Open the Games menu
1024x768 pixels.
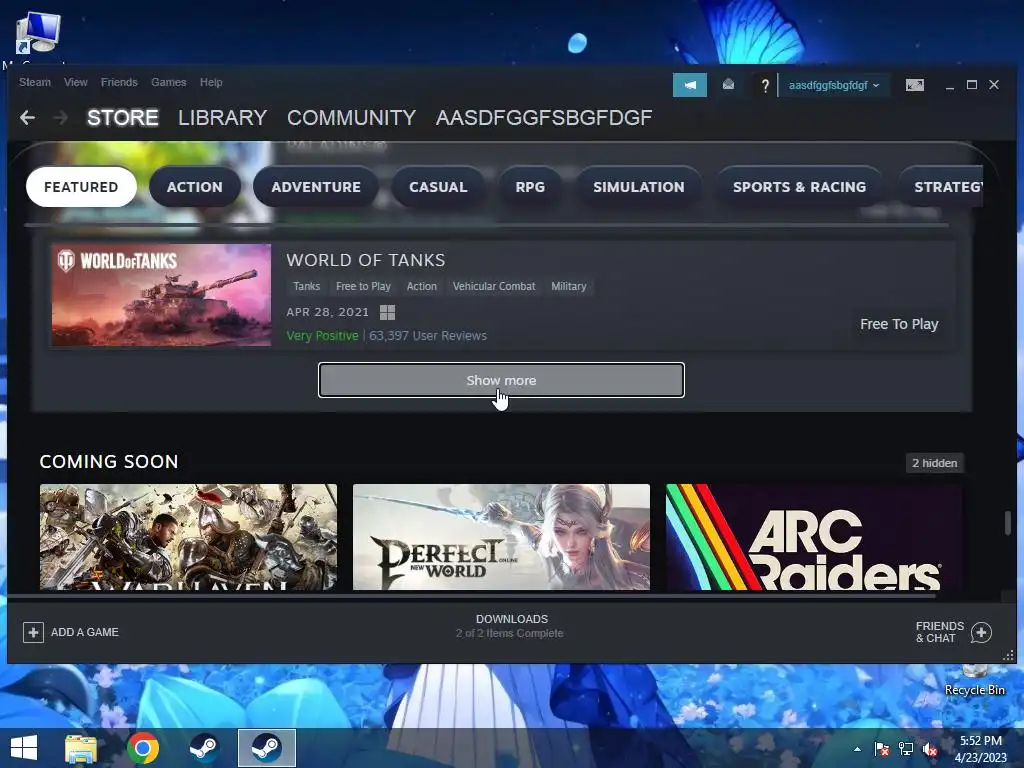[x=168, y=82]
